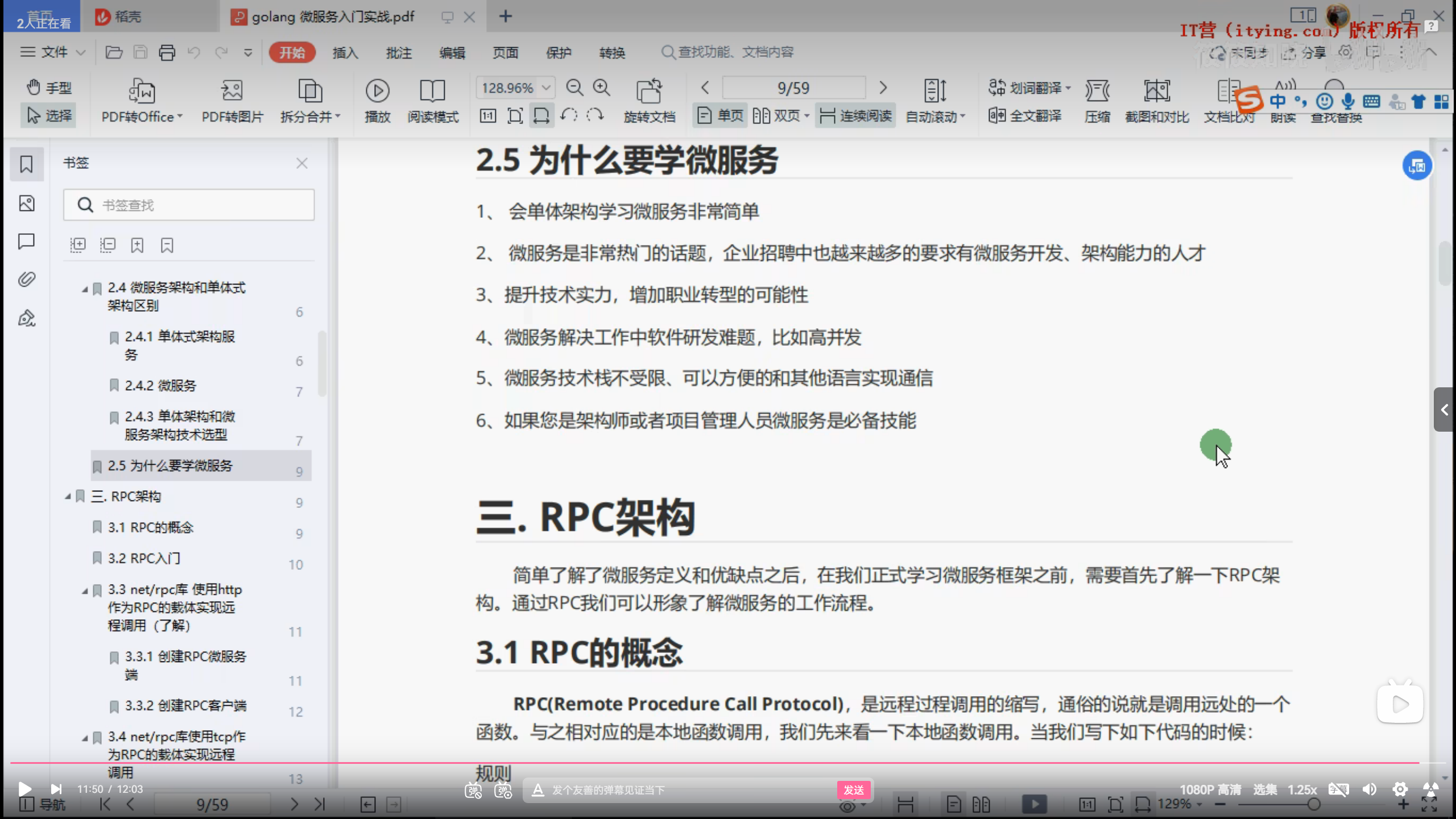The width and height of the screenshot is (1456, 819).
Task: Select the Hand tool (手型)
Action: (x=49, y=88)
